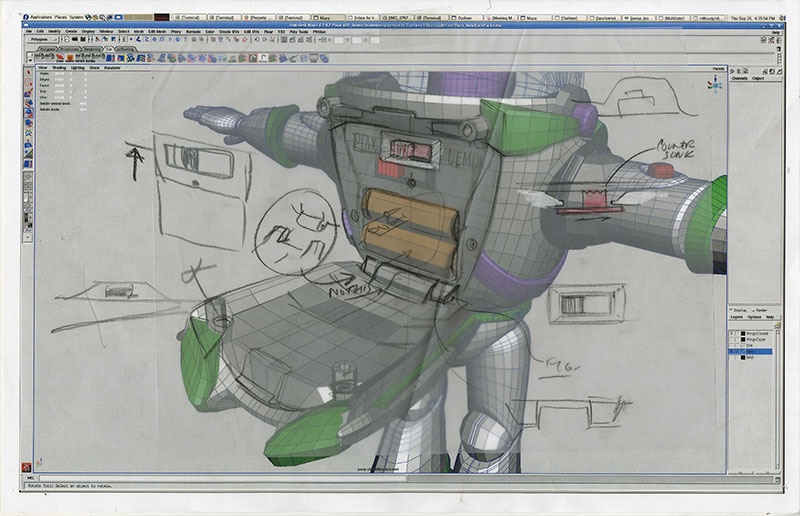The width and height of the screenshot is (800, 516).
Task: Open the GNOME System menu
Action: [x=76, y=17]
